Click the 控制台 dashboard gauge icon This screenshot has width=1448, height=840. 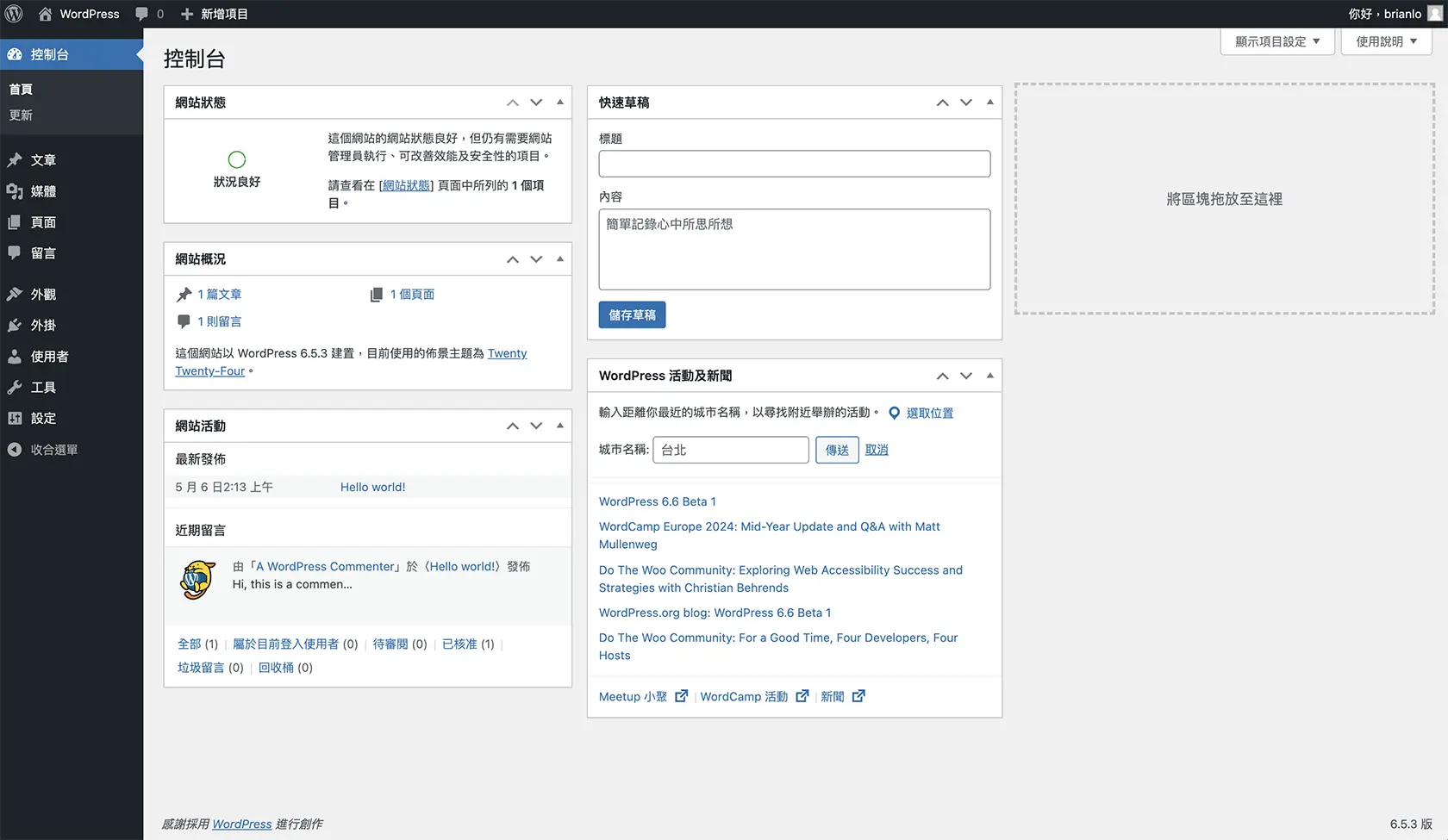[x=15, y=54]
